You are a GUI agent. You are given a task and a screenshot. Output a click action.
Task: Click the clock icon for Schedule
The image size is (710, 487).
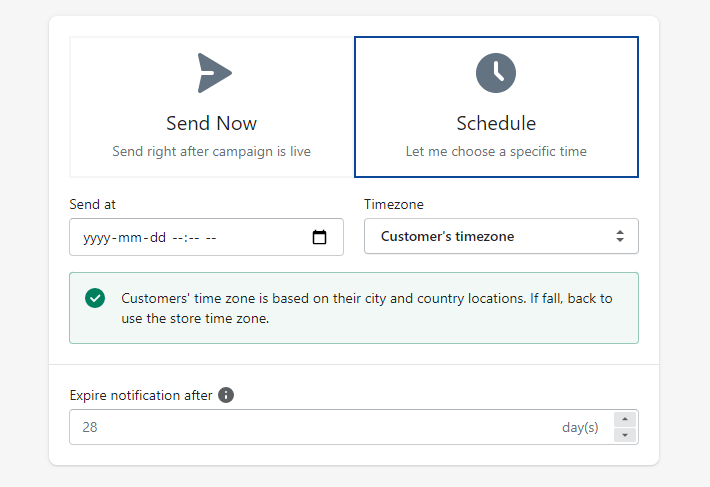click(496, 73)
